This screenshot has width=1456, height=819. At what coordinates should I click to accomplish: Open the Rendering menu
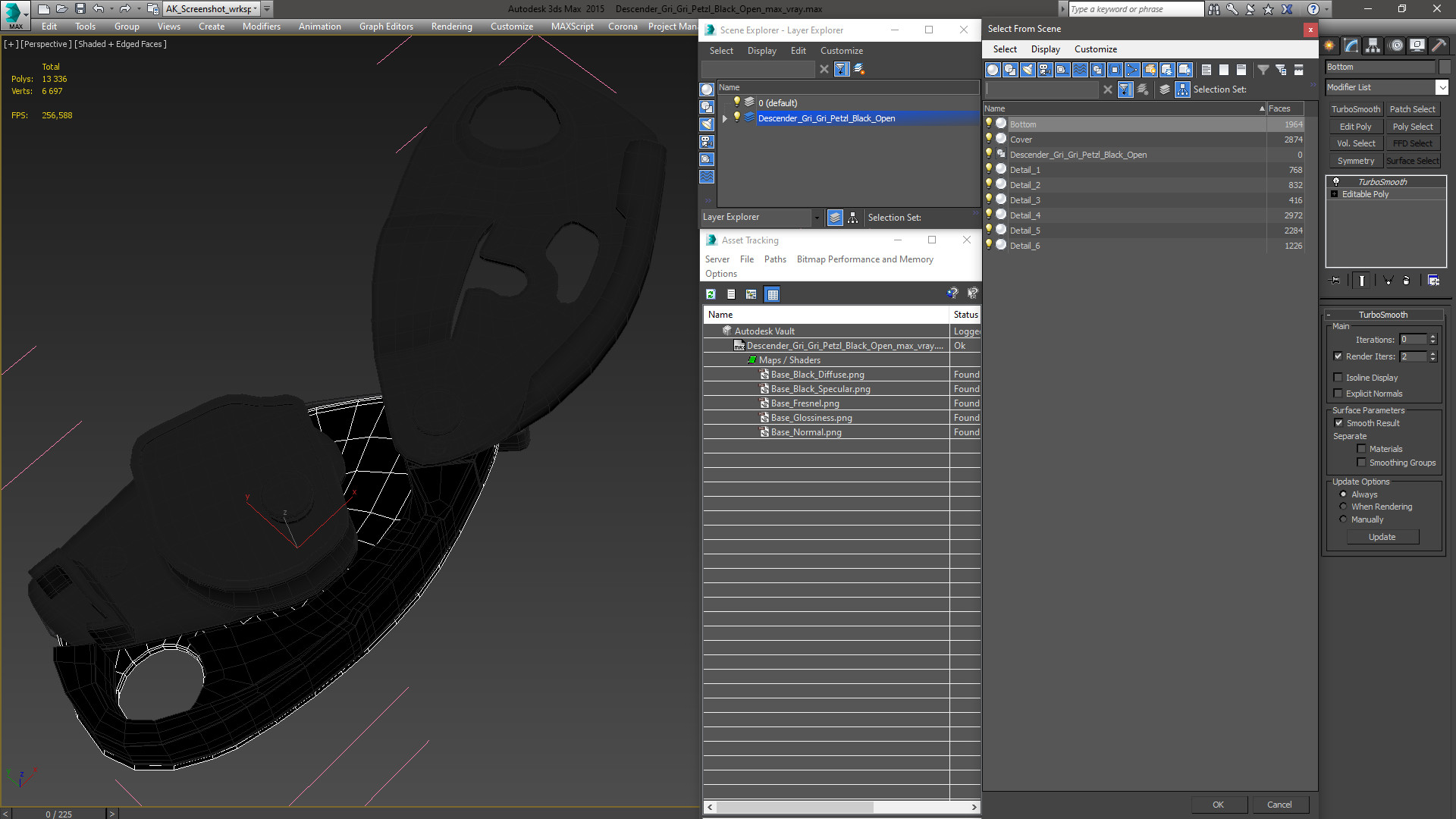click(x=451, y=27)
